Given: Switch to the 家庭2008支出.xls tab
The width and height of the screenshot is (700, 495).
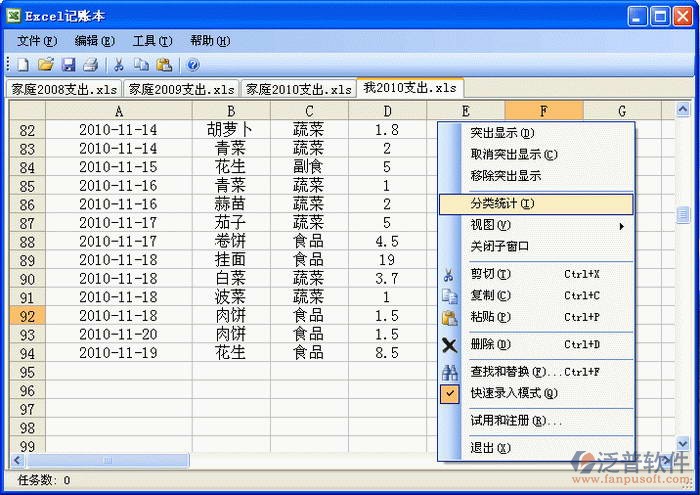Looking at the screenshot, I should tap(64, 89).
